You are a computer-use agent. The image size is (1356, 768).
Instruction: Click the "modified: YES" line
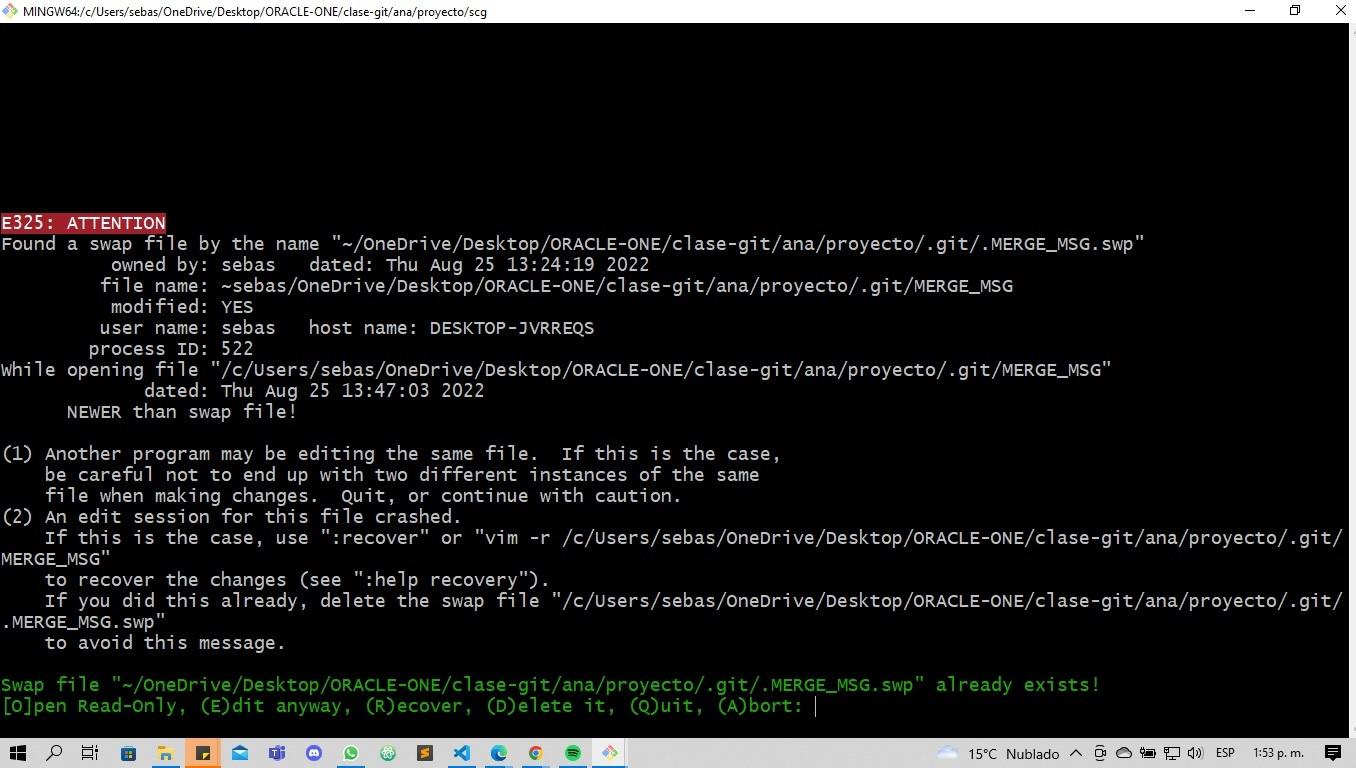click(x=182, y=307)
